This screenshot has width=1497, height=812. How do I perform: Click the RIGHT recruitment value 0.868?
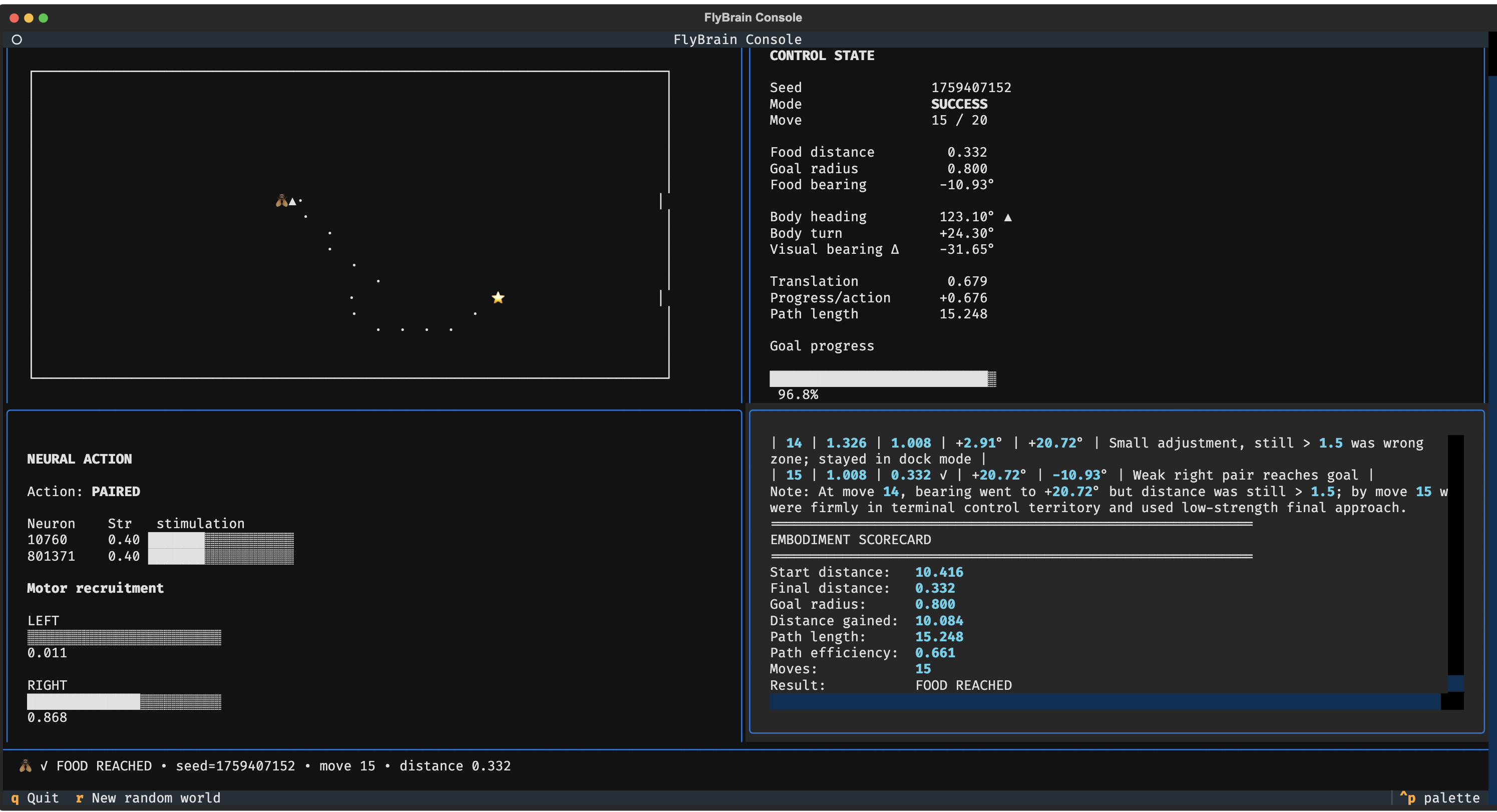tap(47, 717)
